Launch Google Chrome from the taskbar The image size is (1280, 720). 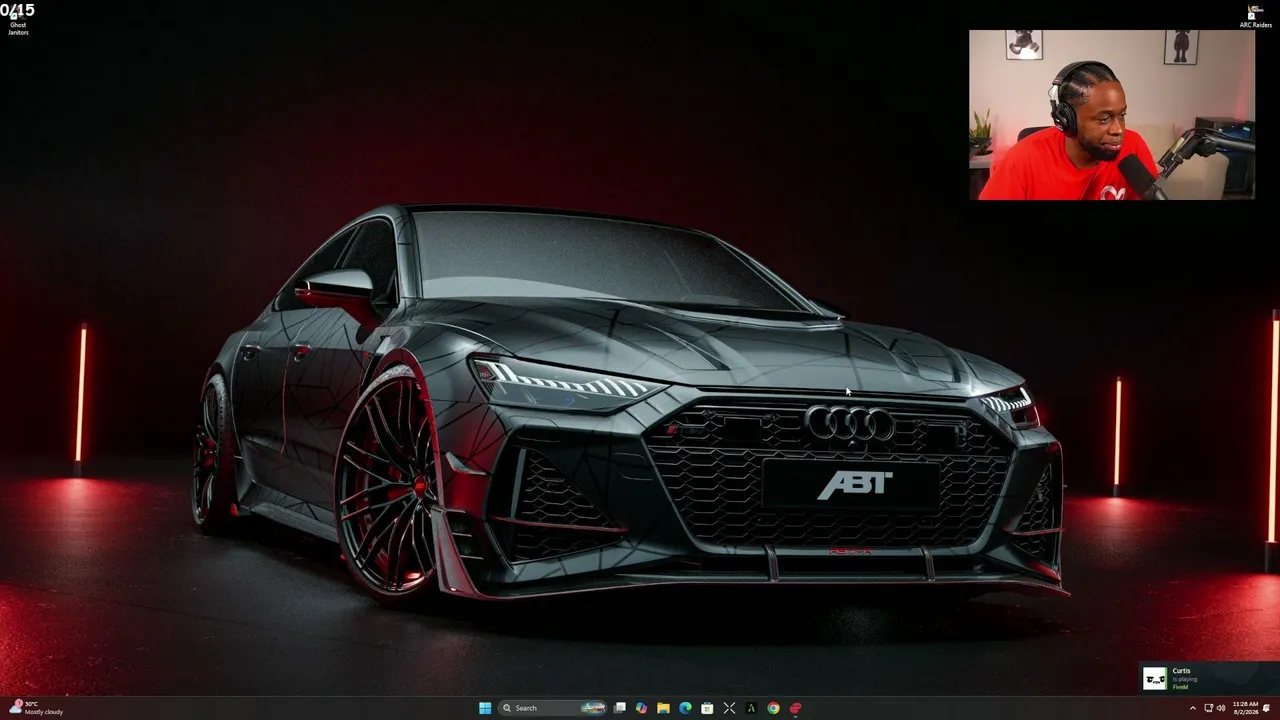[x=773, y=708]
